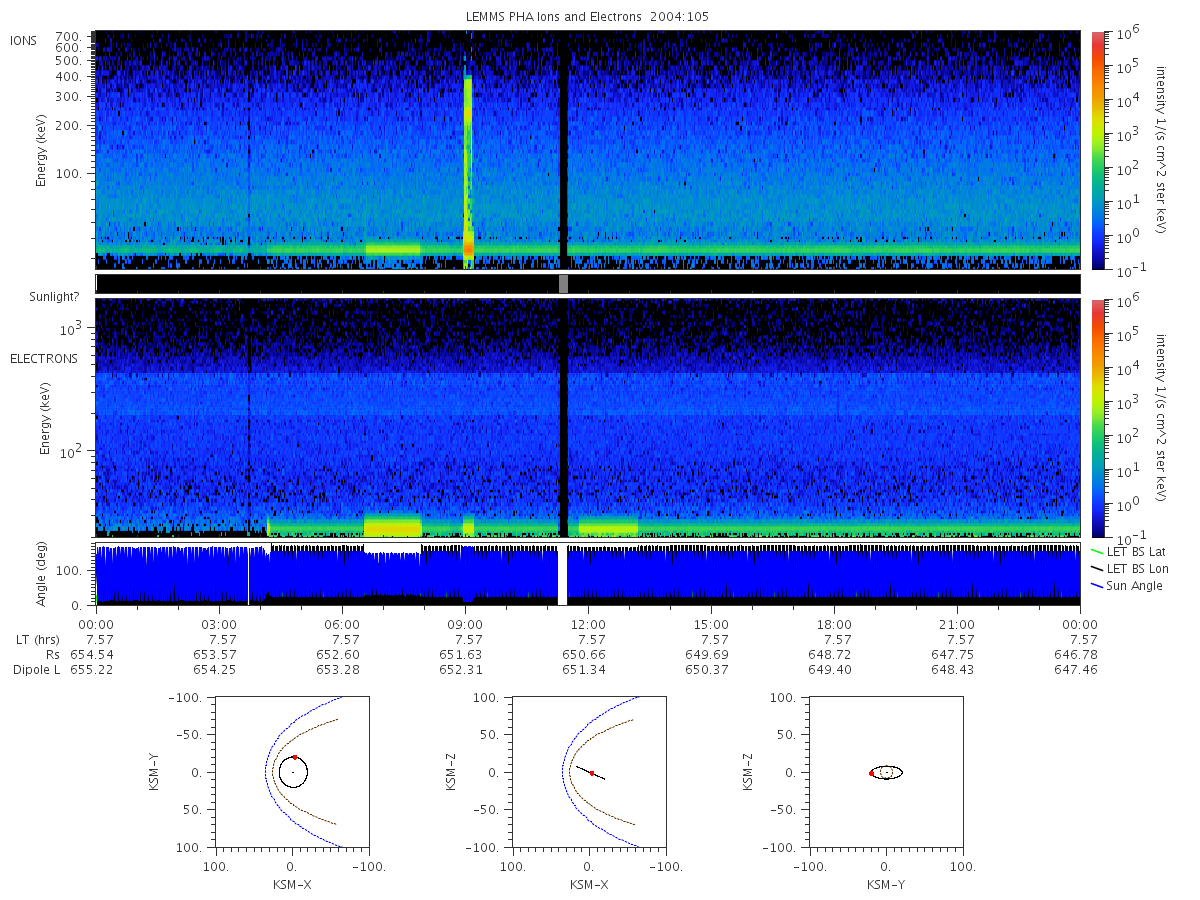Click the gray marker in the Sunlight bar

click(x=564, y=284)
